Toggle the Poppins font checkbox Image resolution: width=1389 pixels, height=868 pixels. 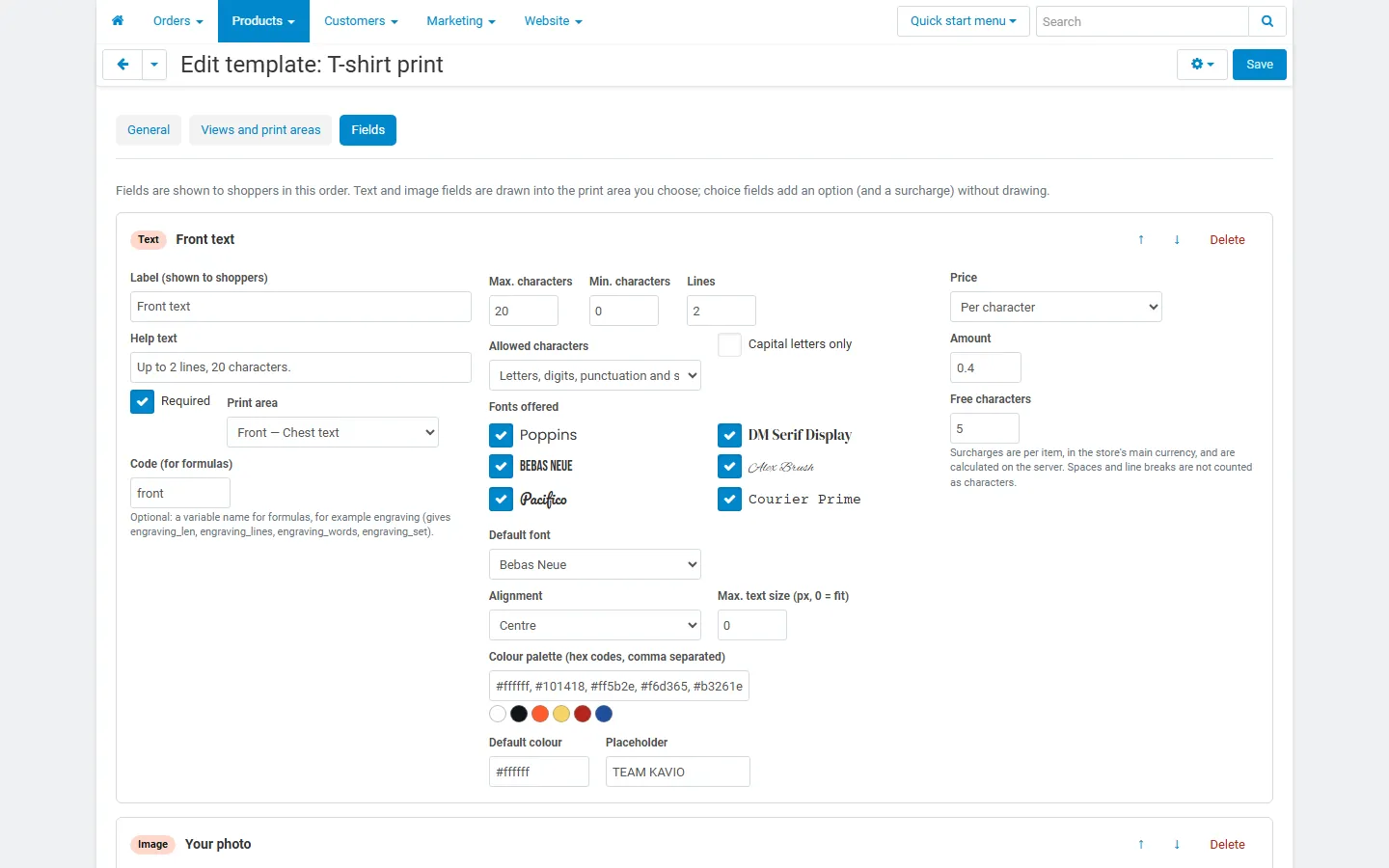click(501, 435)
